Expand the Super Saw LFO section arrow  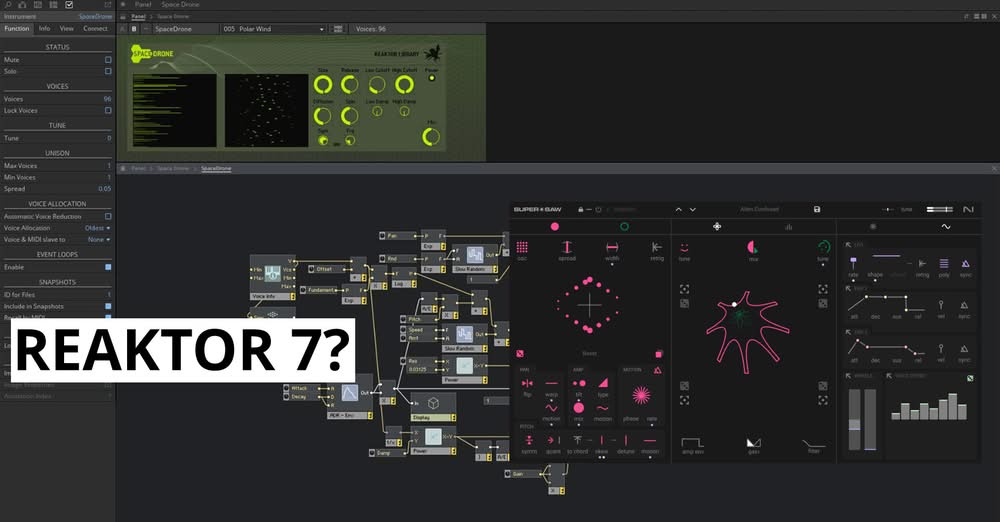click(848, 244)
